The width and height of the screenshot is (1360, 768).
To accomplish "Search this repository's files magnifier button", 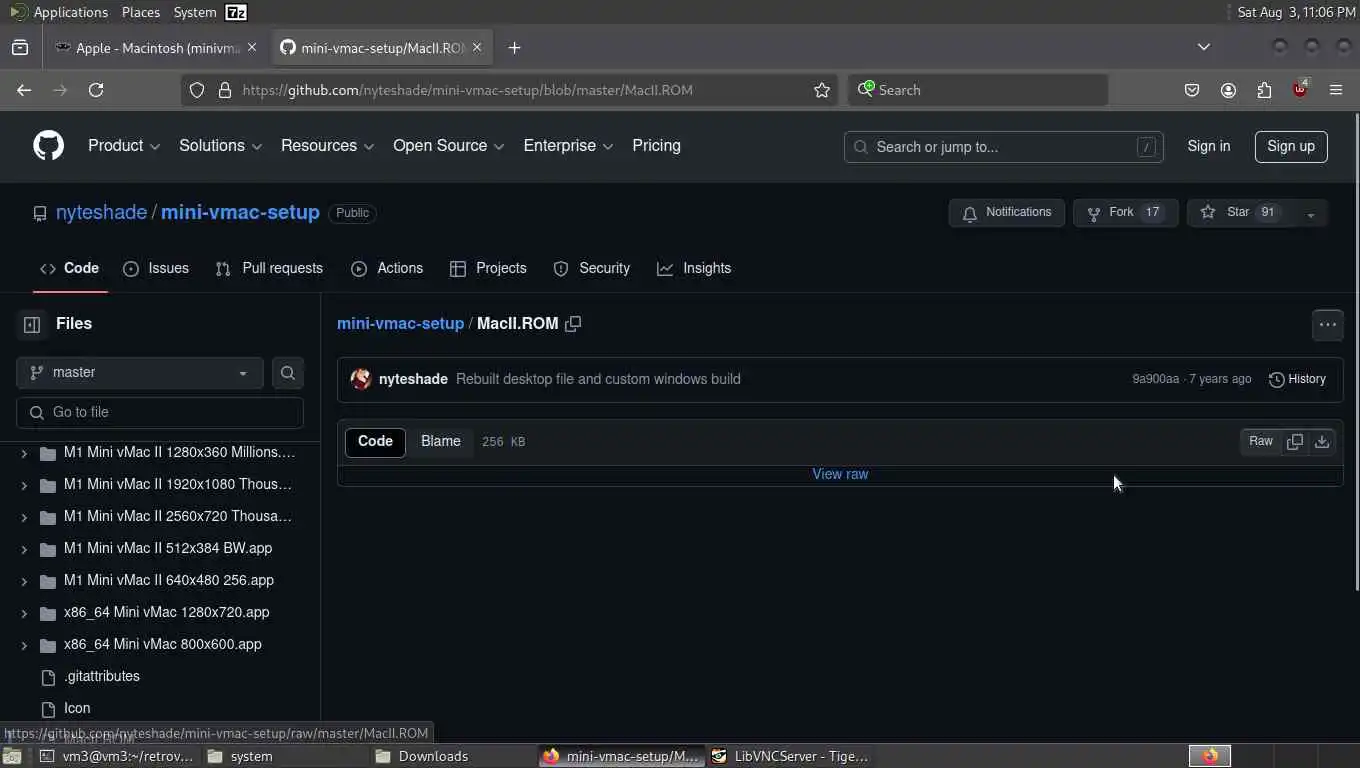I will pyautogui.click(x=288, y=373).
